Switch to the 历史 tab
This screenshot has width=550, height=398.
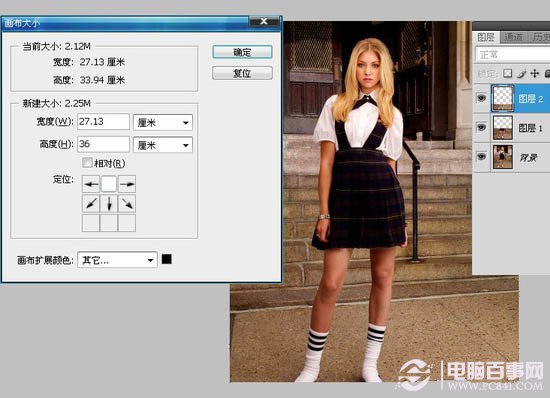click(x=539, y=37)
